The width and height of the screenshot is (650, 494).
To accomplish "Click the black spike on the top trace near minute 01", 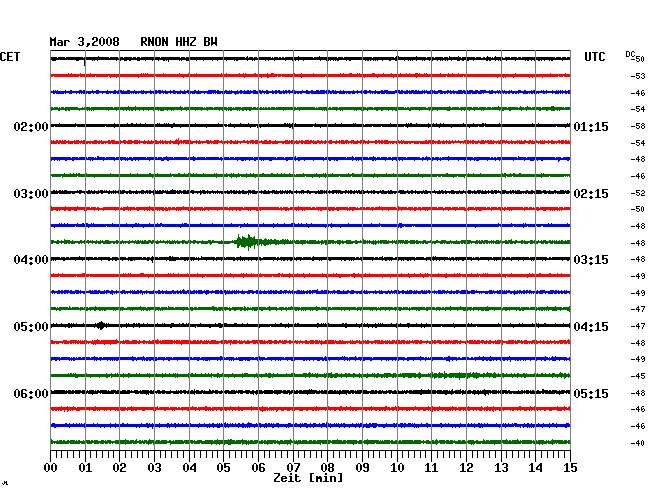I will (85, 62).
